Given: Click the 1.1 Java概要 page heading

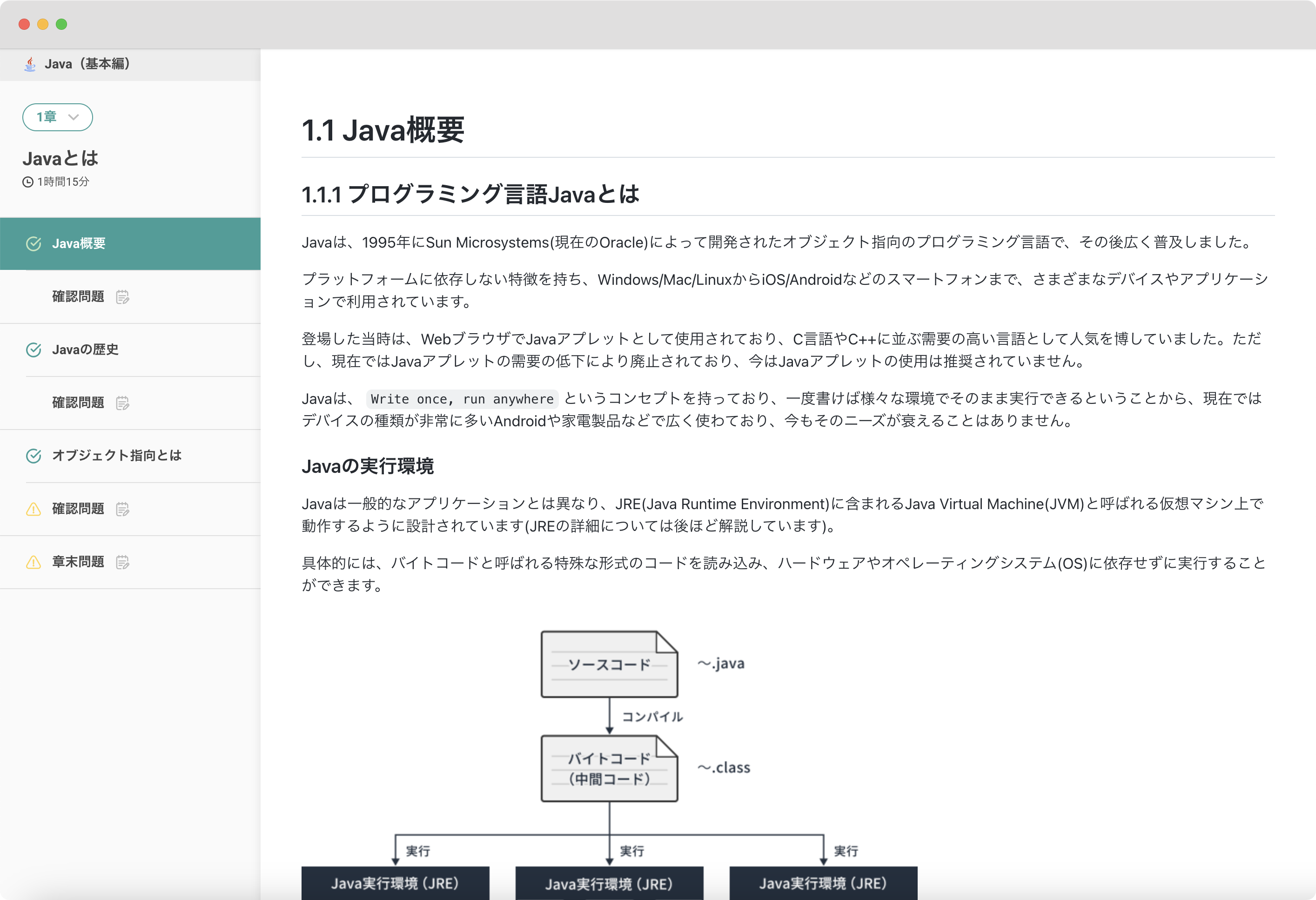Looking at the screenshot, I should (383, 130).
